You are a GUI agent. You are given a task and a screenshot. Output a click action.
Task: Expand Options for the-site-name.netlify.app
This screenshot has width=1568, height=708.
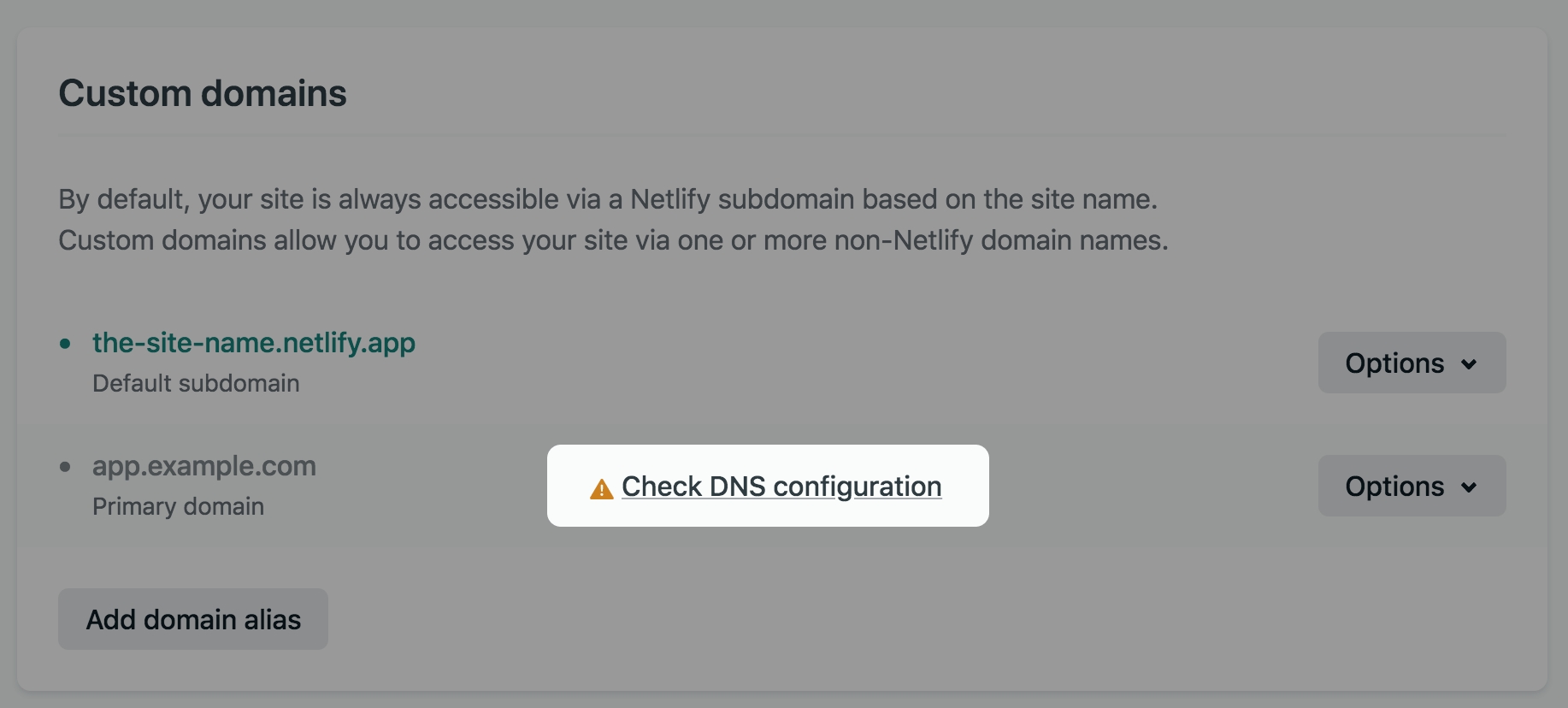click(1411, 363)
